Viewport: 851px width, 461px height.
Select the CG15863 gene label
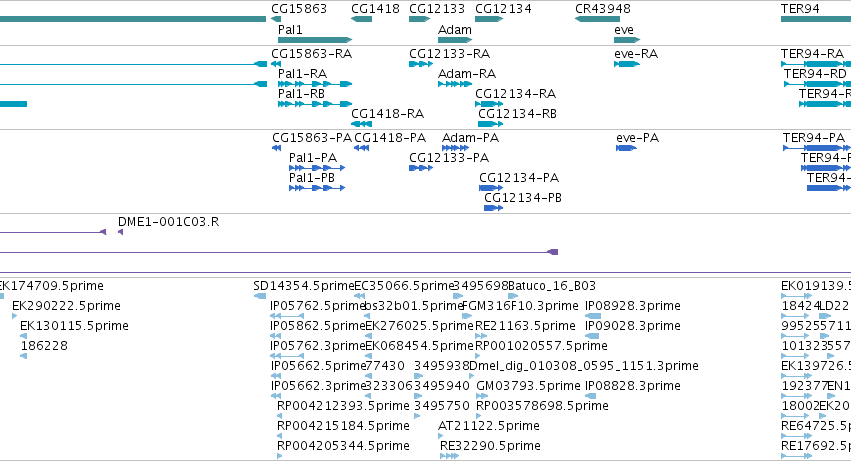tap(299, 9)
